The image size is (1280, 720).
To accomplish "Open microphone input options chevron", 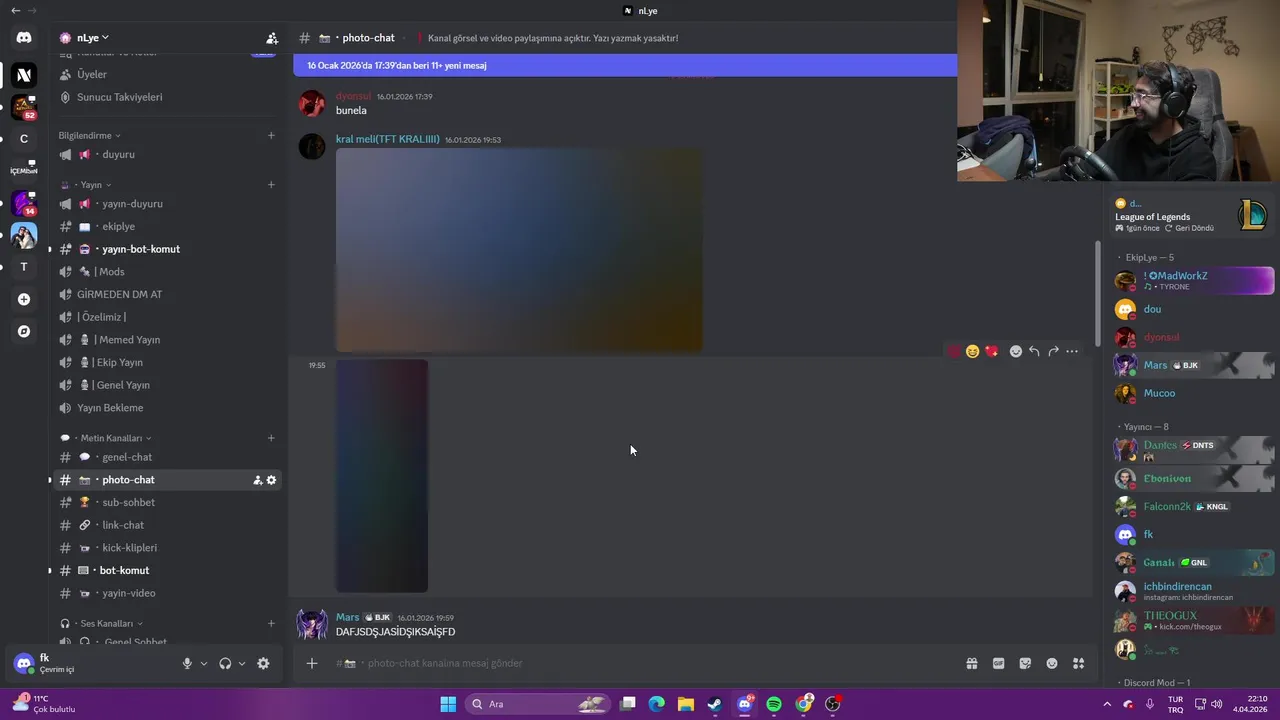I will click(x=204, y=663).
